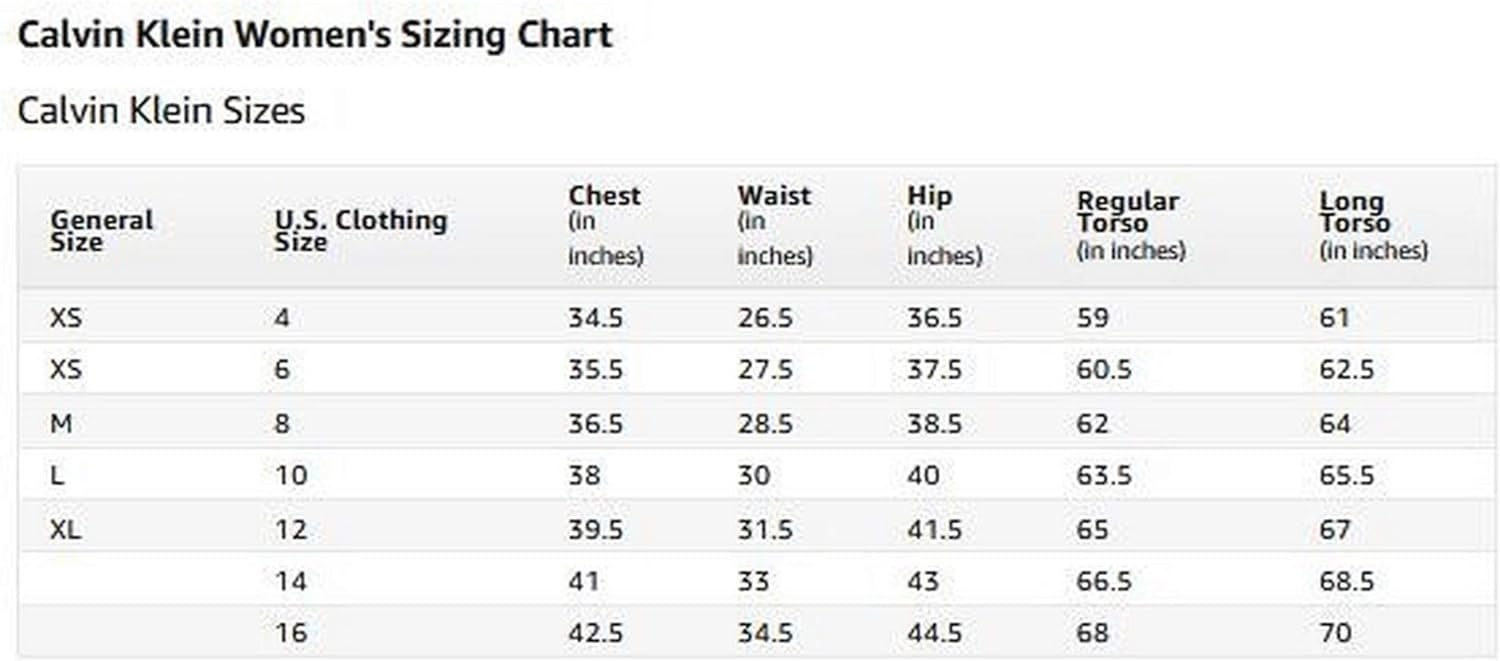1500x661 pixels.
Task: Click the Hip column header
Action: [945, 225]
